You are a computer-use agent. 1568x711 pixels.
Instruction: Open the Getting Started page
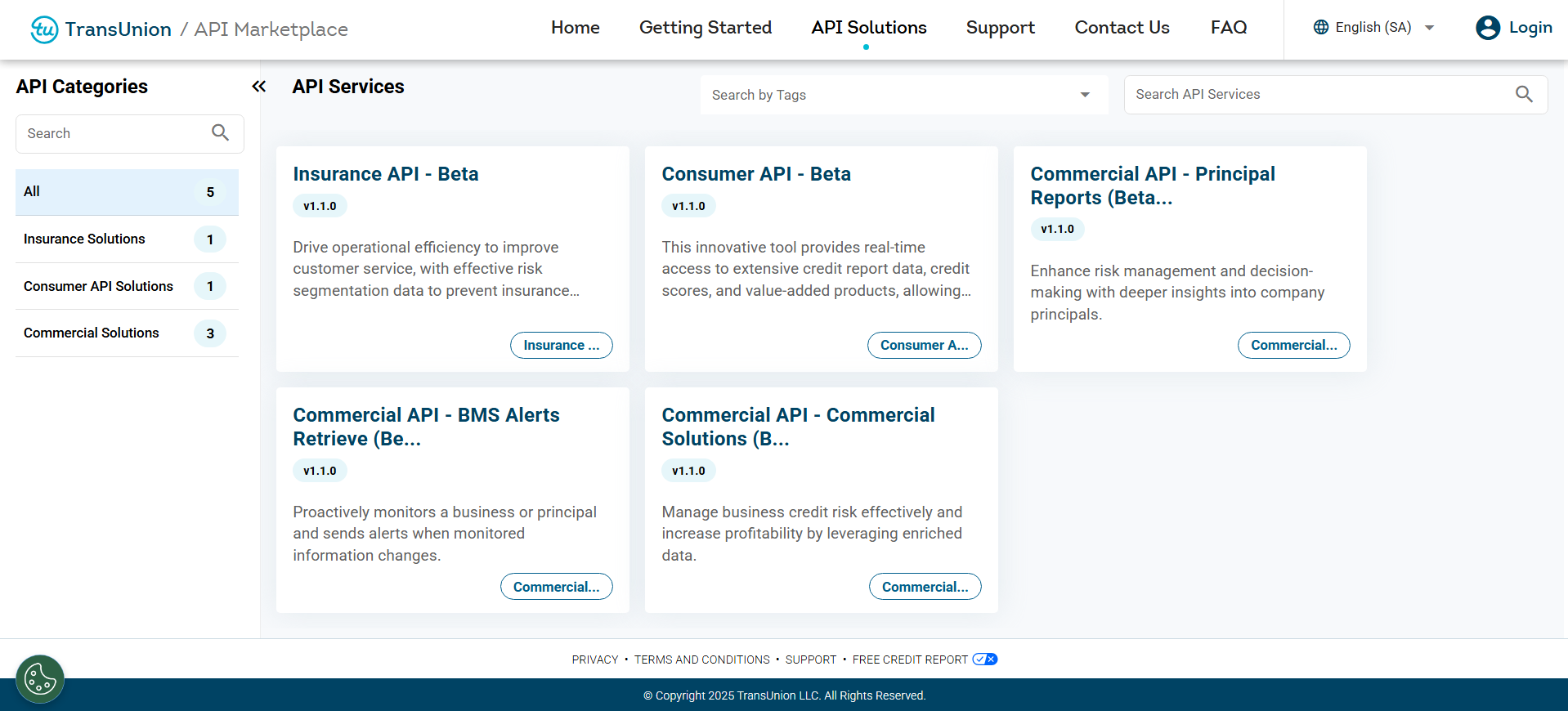[x=706, y=28]
